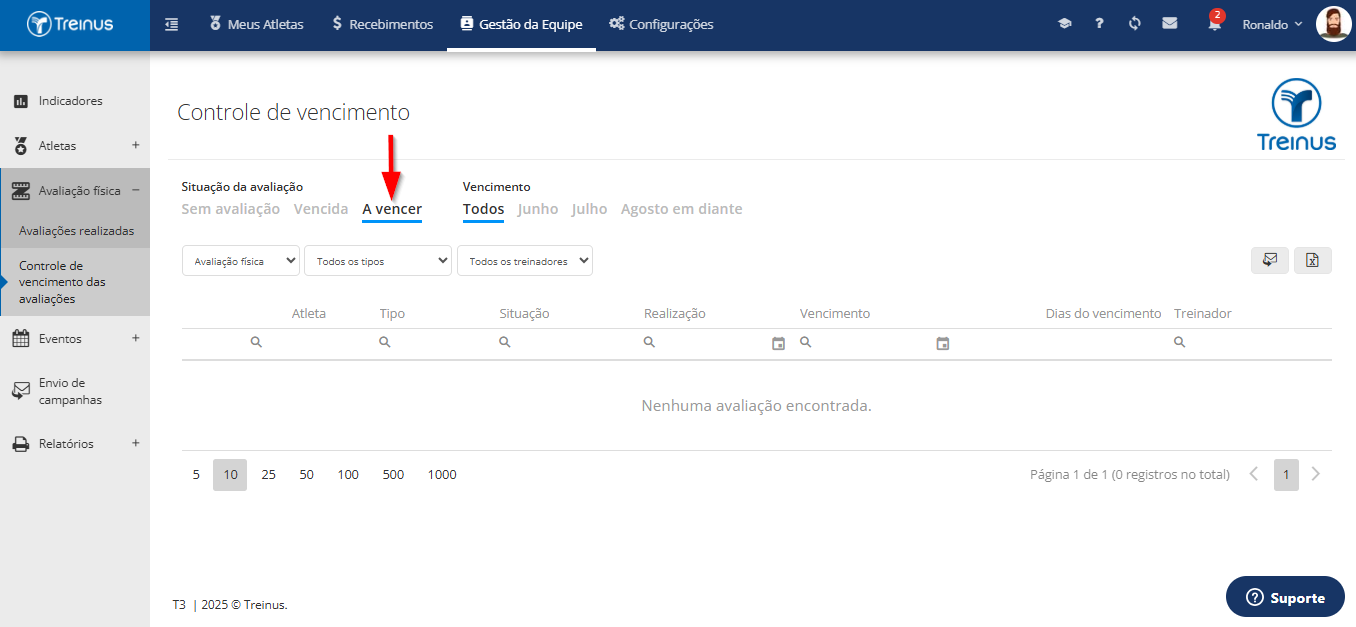
Task: Show 1000 records per page
Action: click(442, 475)
